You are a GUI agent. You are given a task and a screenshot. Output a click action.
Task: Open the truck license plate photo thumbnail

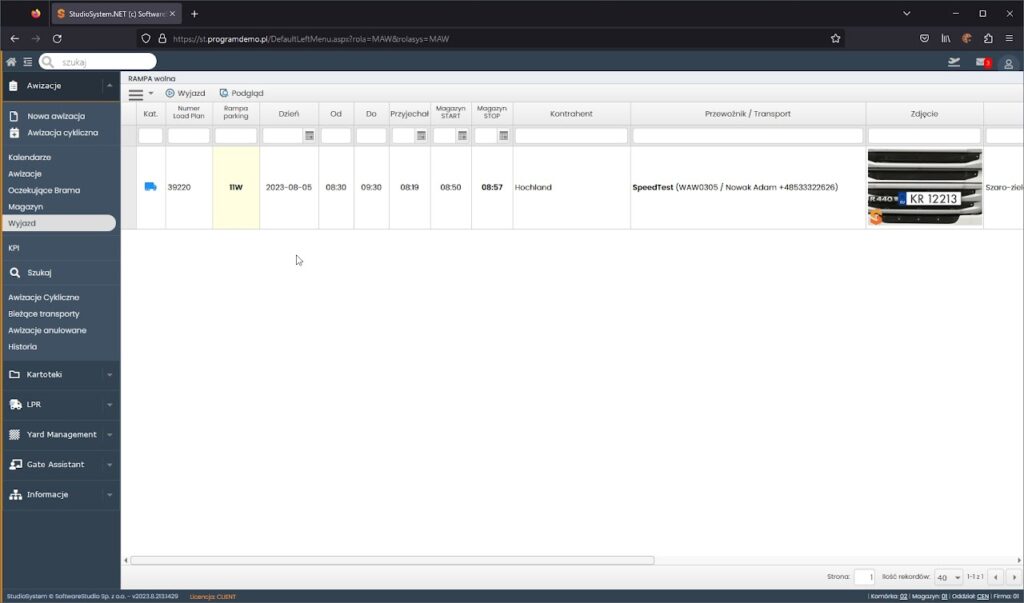click(x=924, y=187)
